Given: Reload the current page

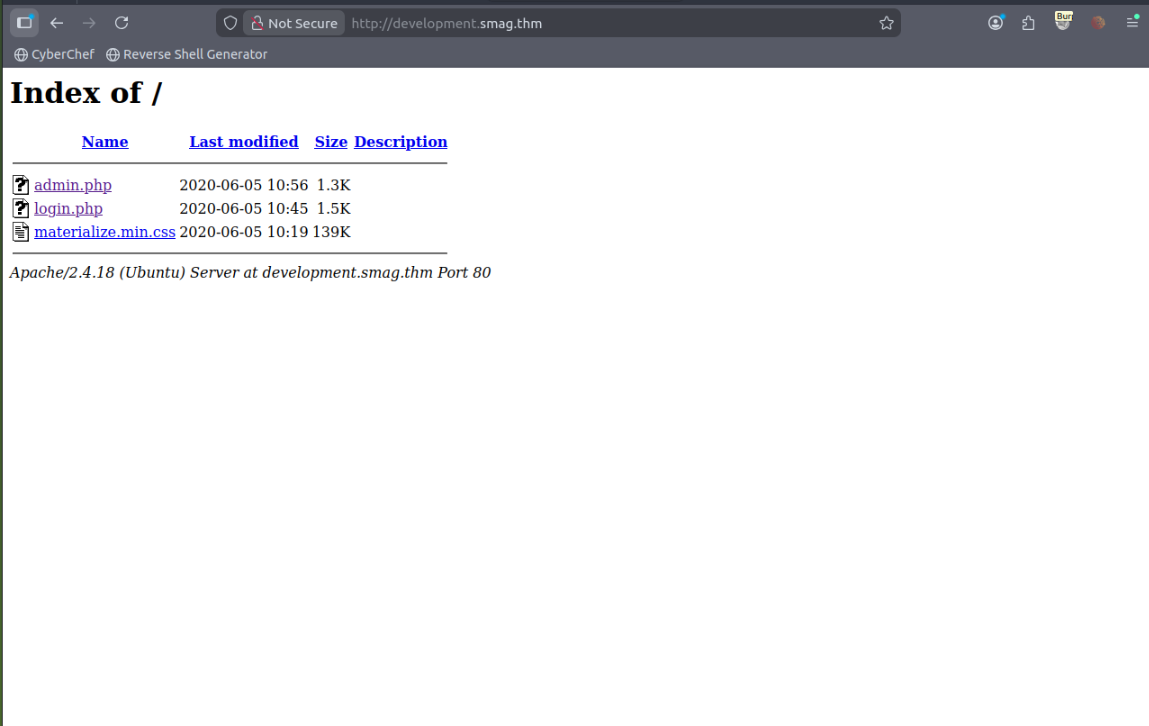Looking at the screenshot, I should (x=121, y=23).
